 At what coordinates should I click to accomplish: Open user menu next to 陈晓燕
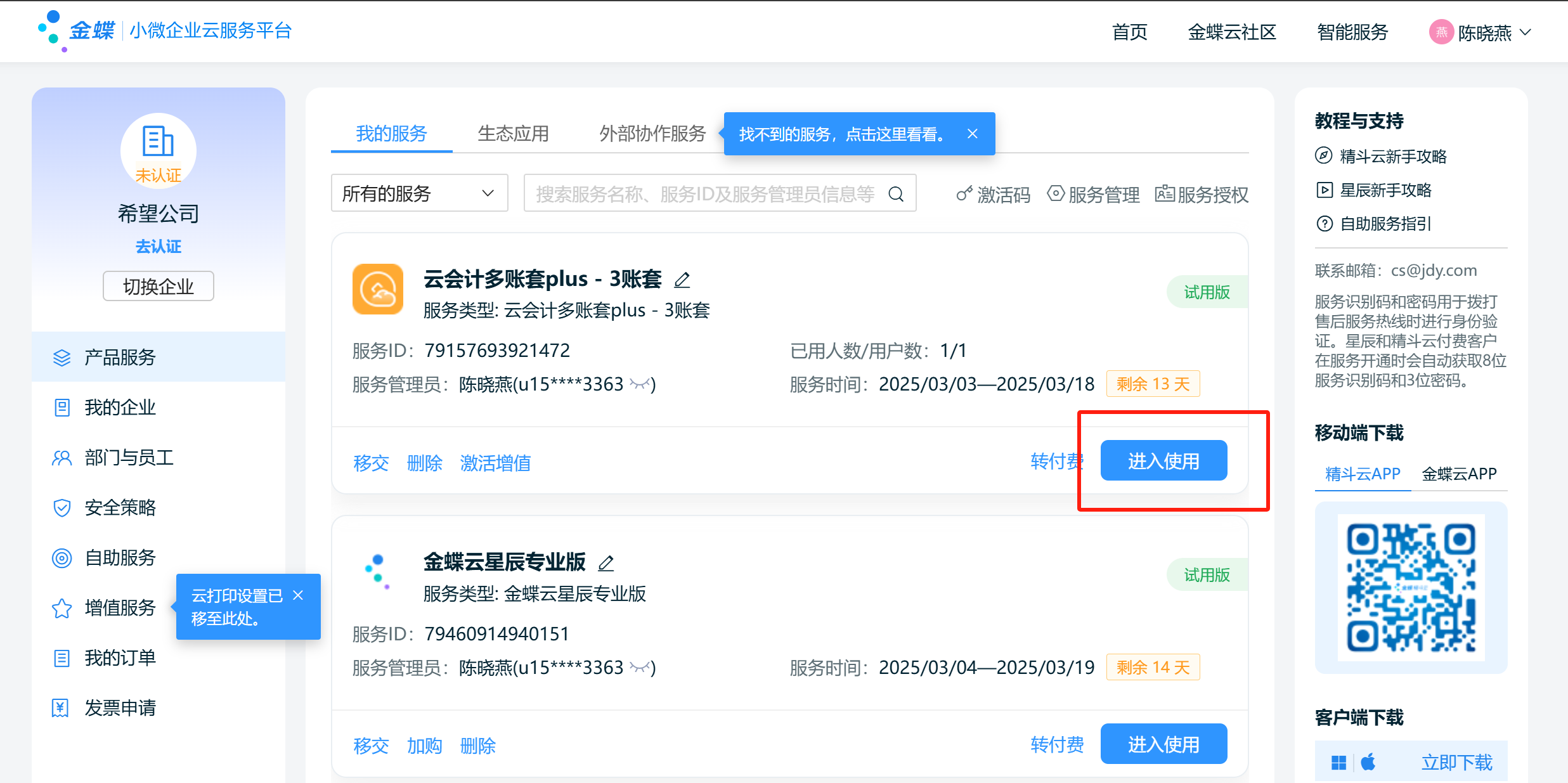pyautogui.click(x=1526, y=32)
